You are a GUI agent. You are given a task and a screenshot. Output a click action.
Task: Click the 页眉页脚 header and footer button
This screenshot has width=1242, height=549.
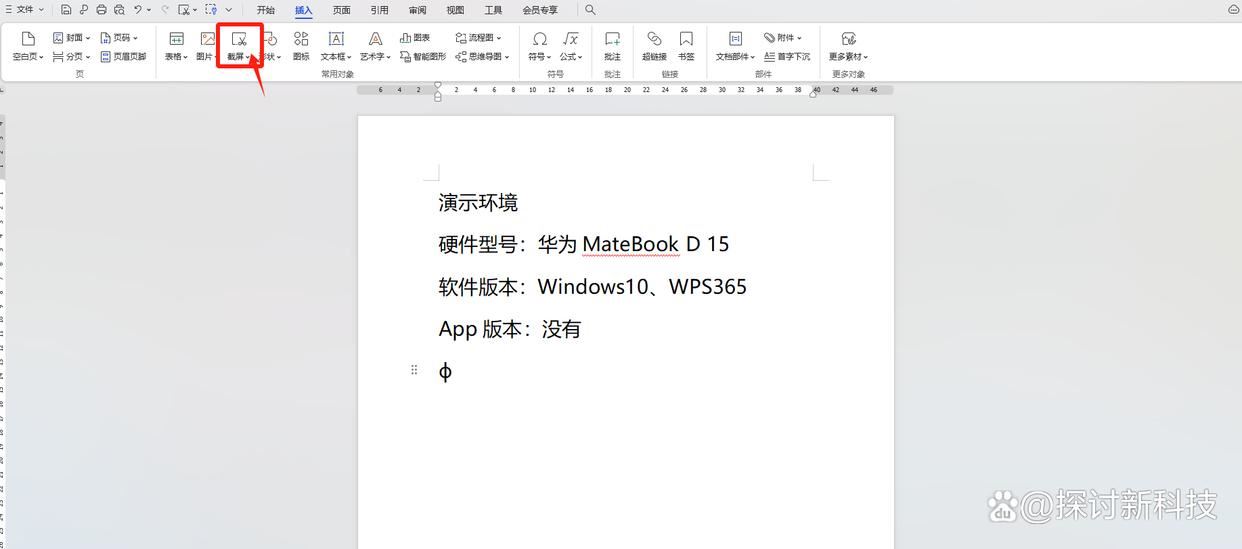tap(124, 57)
